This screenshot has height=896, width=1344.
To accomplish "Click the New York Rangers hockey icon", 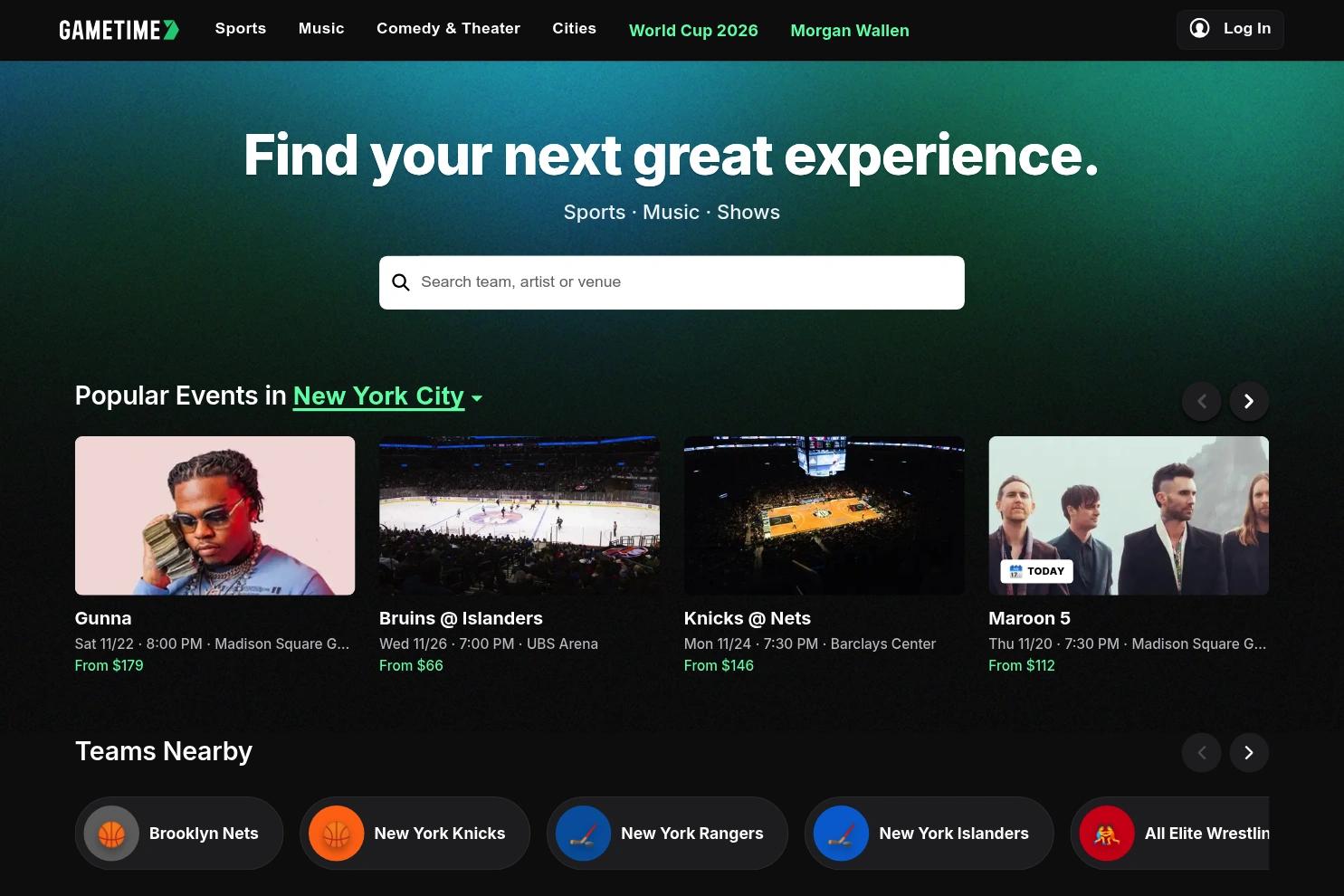I will [583, 834].
